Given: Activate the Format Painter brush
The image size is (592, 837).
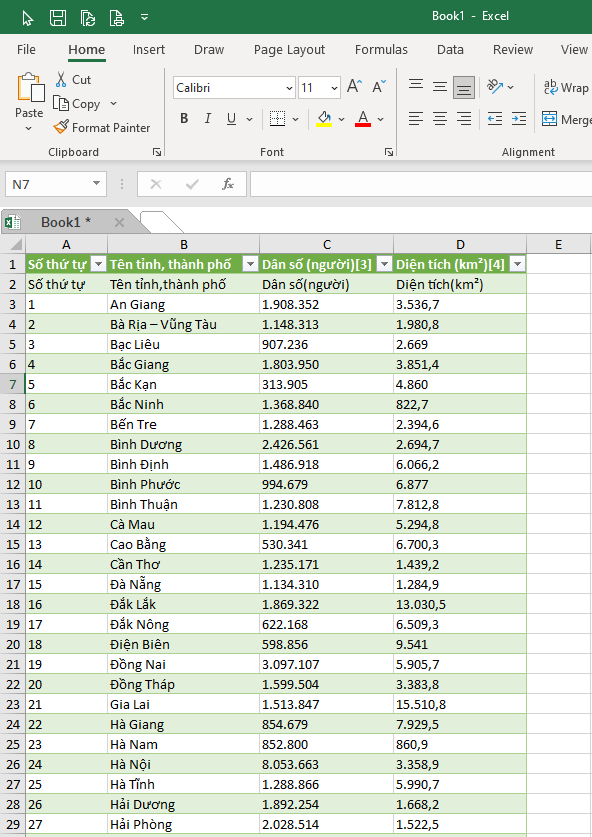Looking at the screenshot, I should (102, 128).
